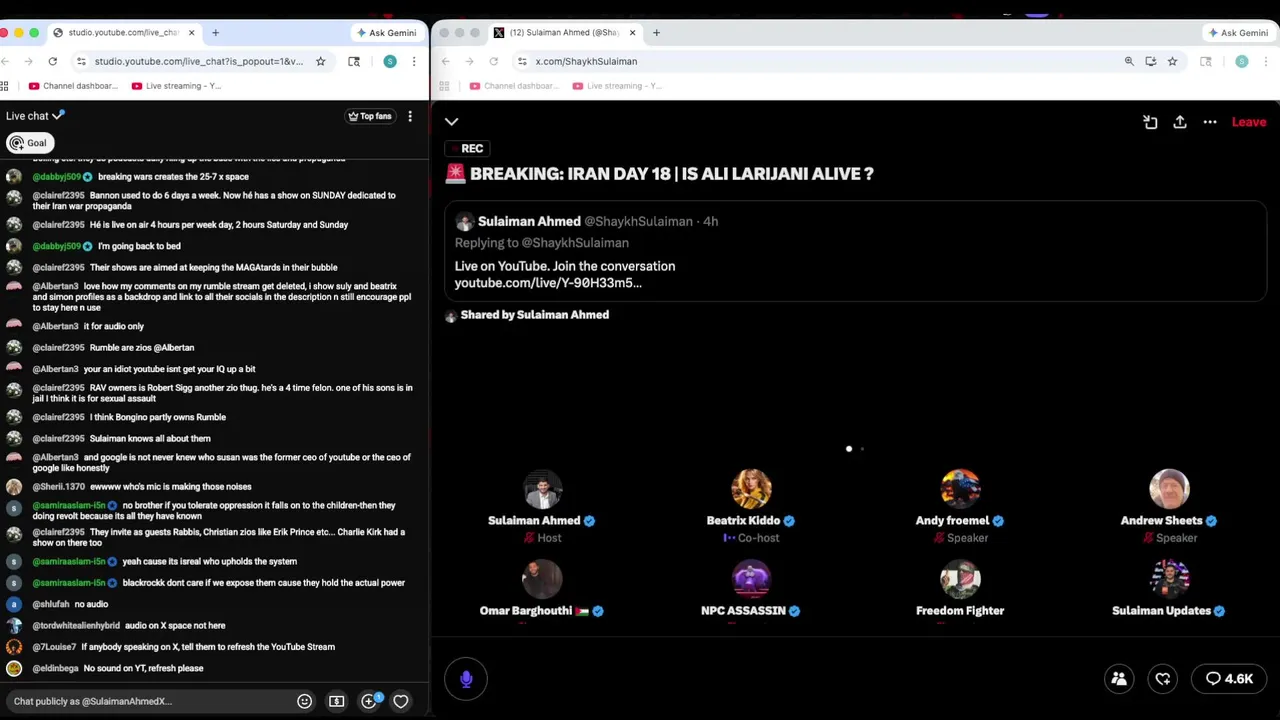
Task: Open Chrome menu in the X window
Action: click(1266, 61)
